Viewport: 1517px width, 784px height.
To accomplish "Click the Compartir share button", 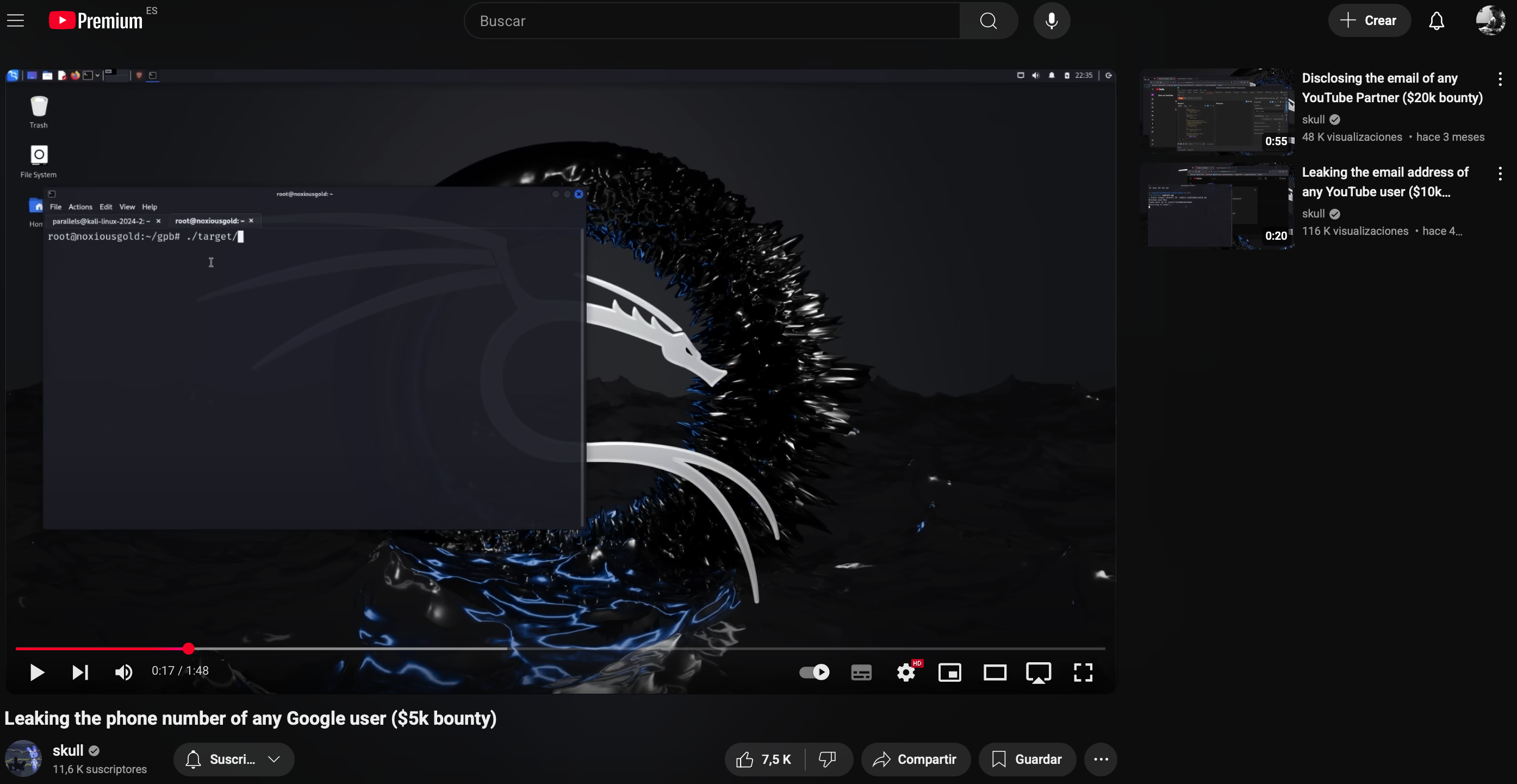I will [x=915, y=759].
